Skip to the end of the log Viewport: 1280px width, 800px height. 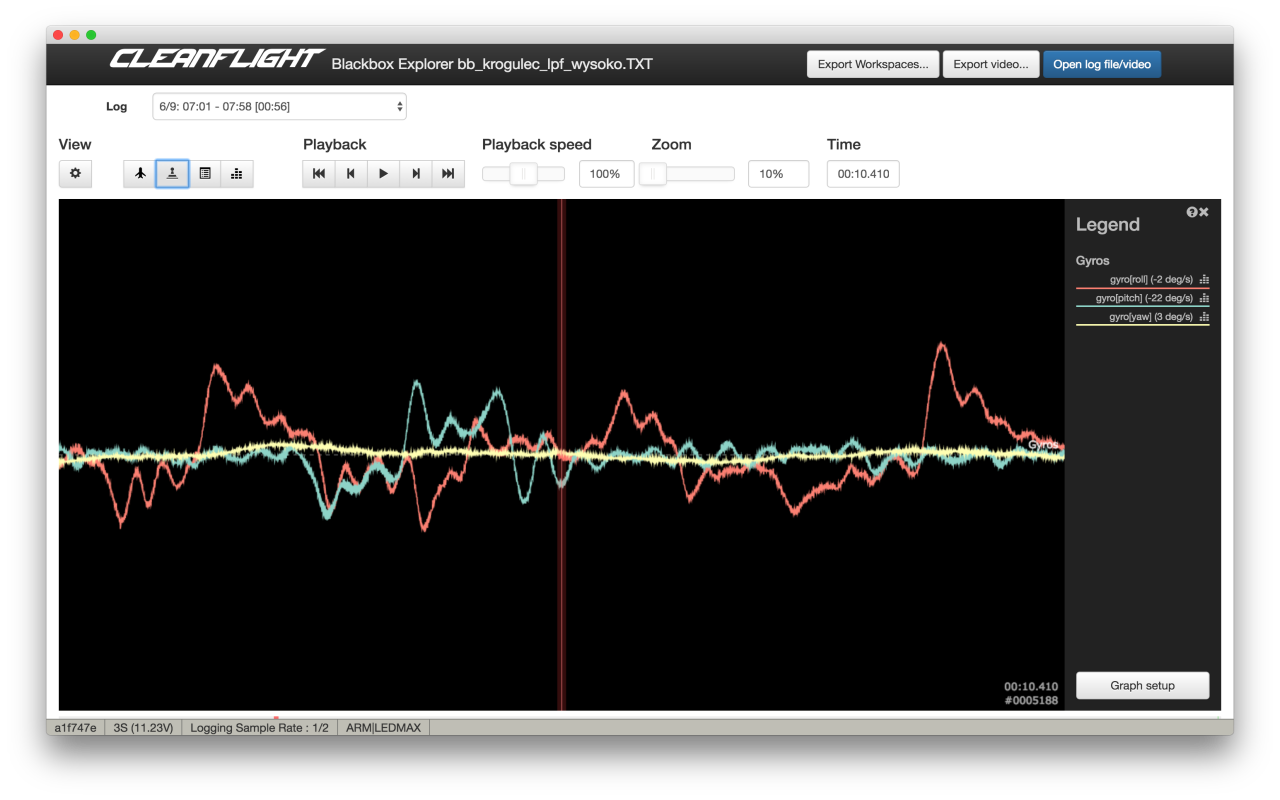point(447,173)
